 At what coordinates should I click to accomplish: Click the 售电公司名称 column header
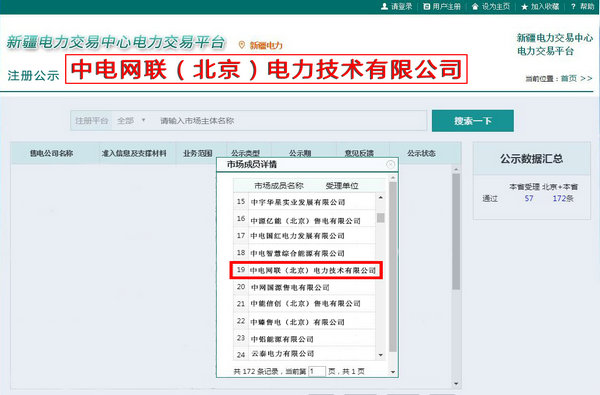click(x=52, y=153)
